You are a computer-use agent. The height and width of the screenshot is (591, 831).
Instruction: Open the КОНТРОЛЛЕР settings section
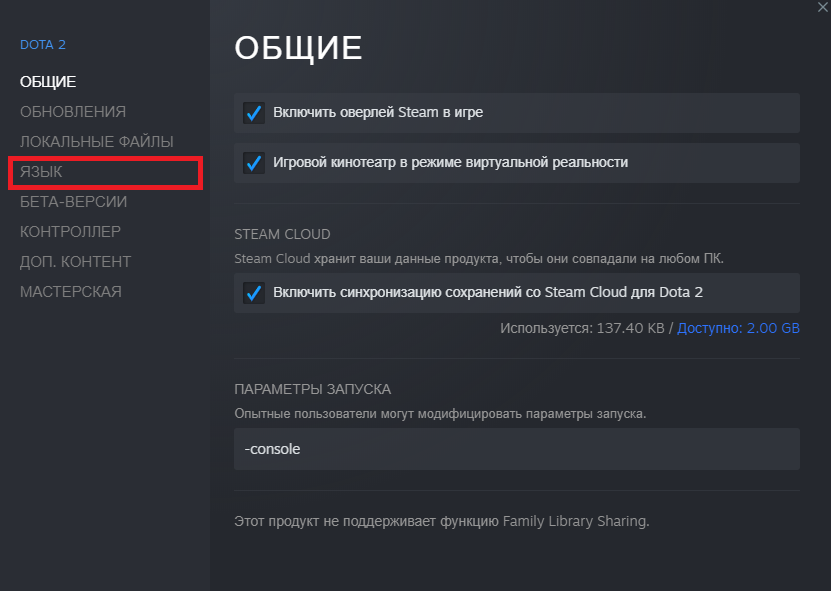click(70, 232)
